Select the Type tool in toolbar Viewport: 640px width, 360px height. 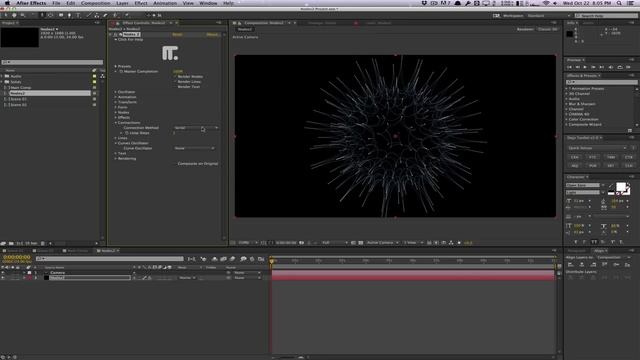point(78,15)
